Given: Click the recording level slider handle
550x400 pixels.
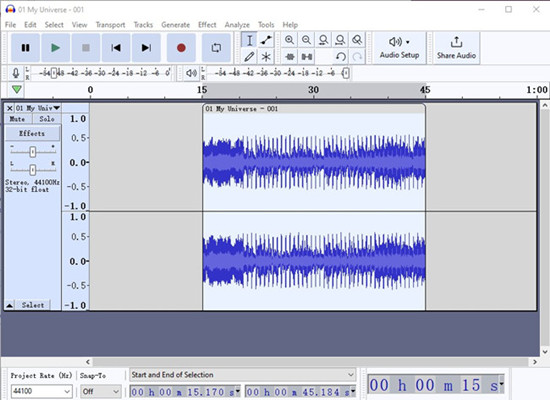Looking at the screenshot, I should coord(54,73).
